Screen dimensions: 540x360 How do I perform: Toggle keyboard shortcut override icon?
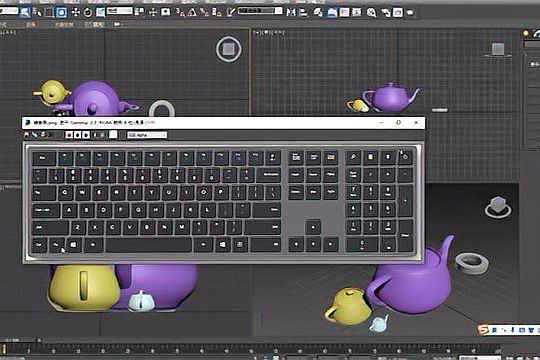pyautogui.click(x=166, y=12)
